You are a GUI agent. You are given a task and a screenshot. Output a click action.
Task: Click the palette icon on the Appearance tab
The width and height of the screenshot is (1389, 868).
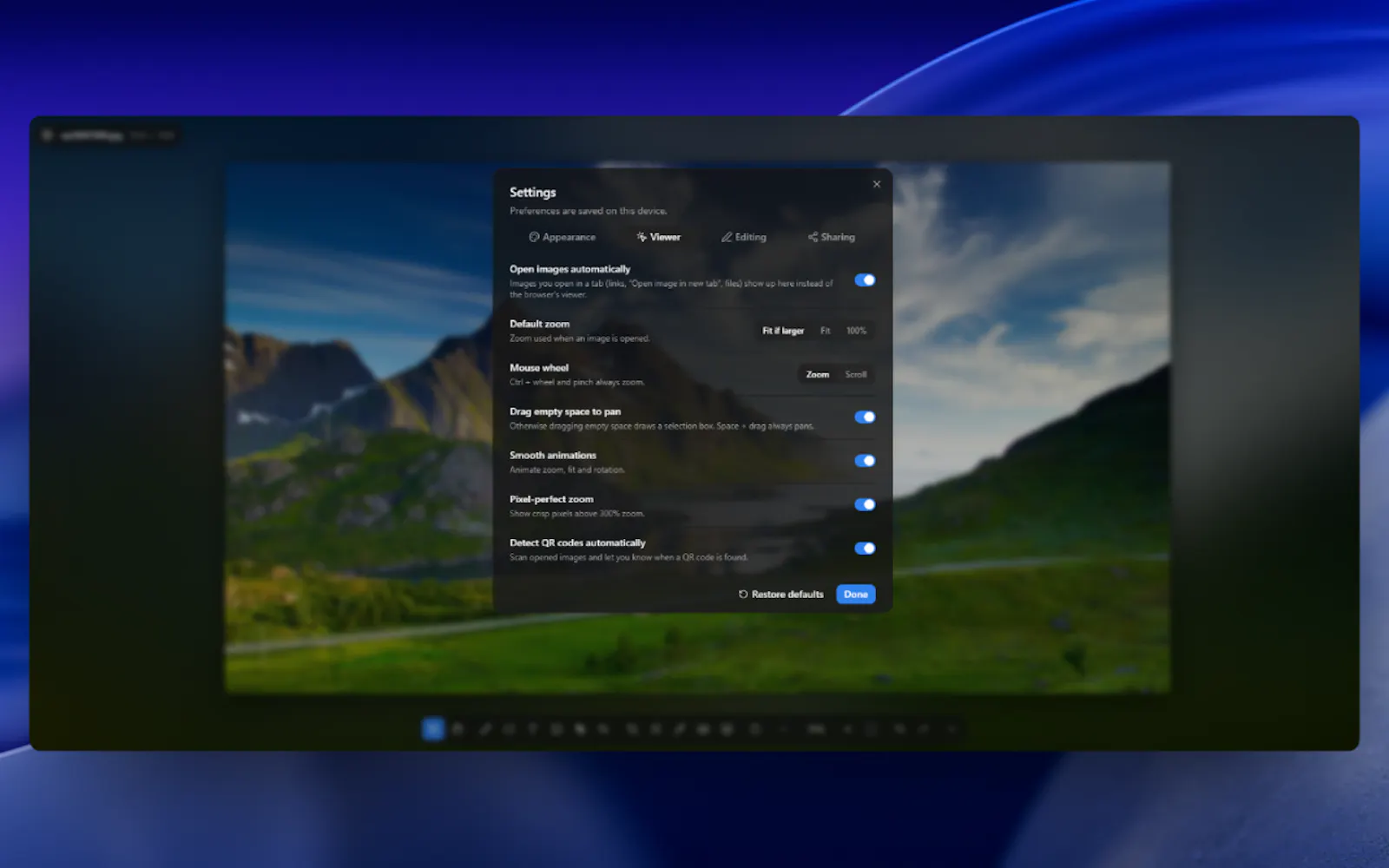tap(534, 237)
